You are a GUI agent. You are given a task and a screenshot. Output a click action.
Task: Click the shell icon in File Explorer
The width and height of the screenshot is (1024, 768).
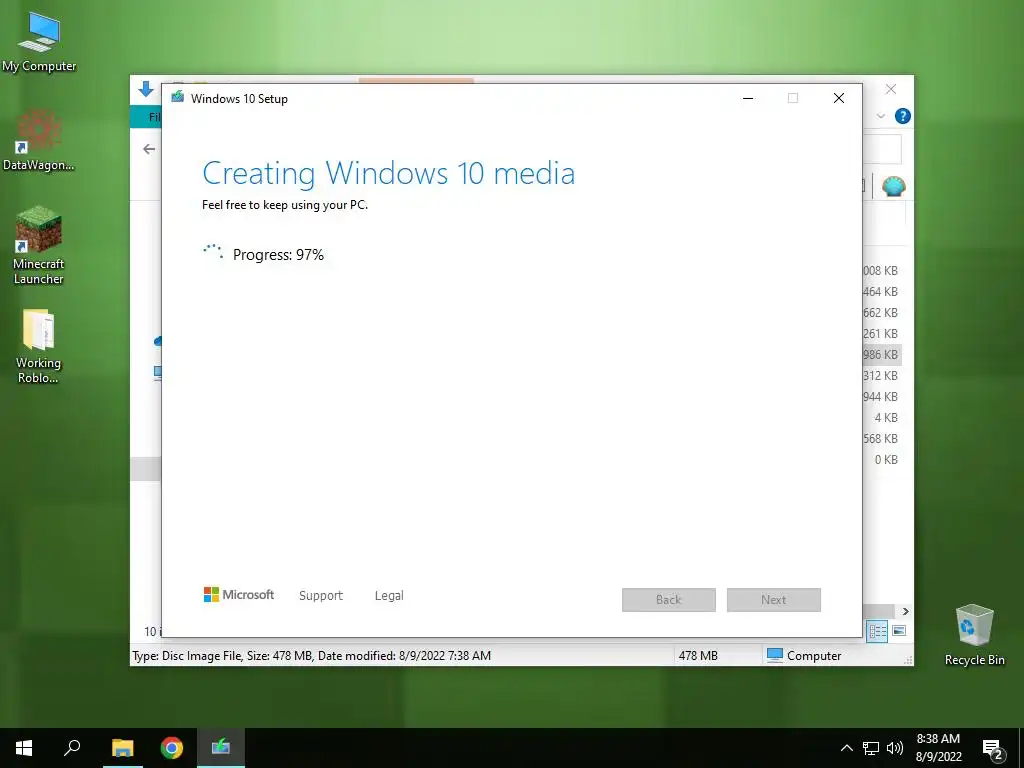tap(893, 187)
